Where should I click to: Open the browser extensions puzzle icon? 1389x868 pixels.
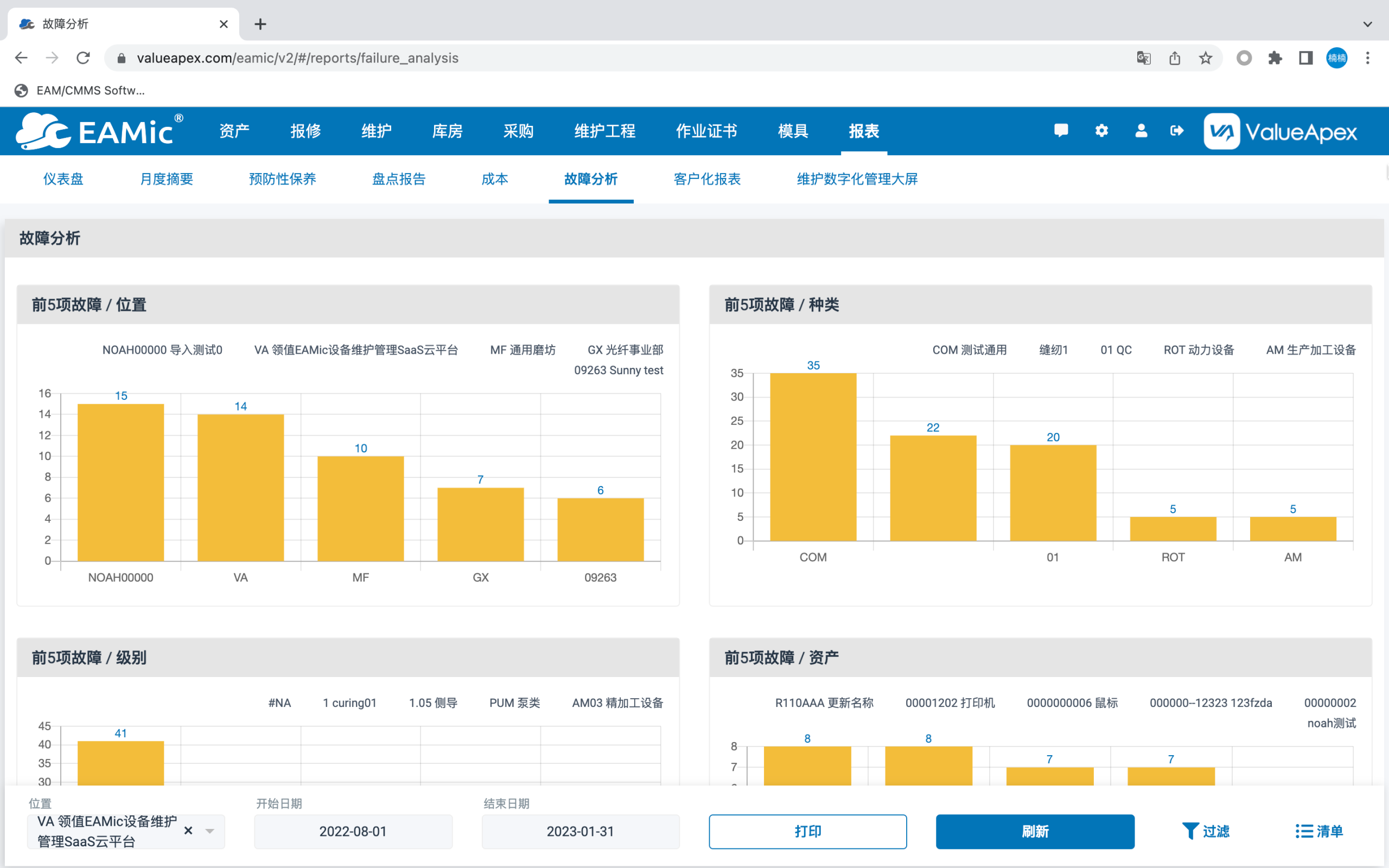point(1275,58)
